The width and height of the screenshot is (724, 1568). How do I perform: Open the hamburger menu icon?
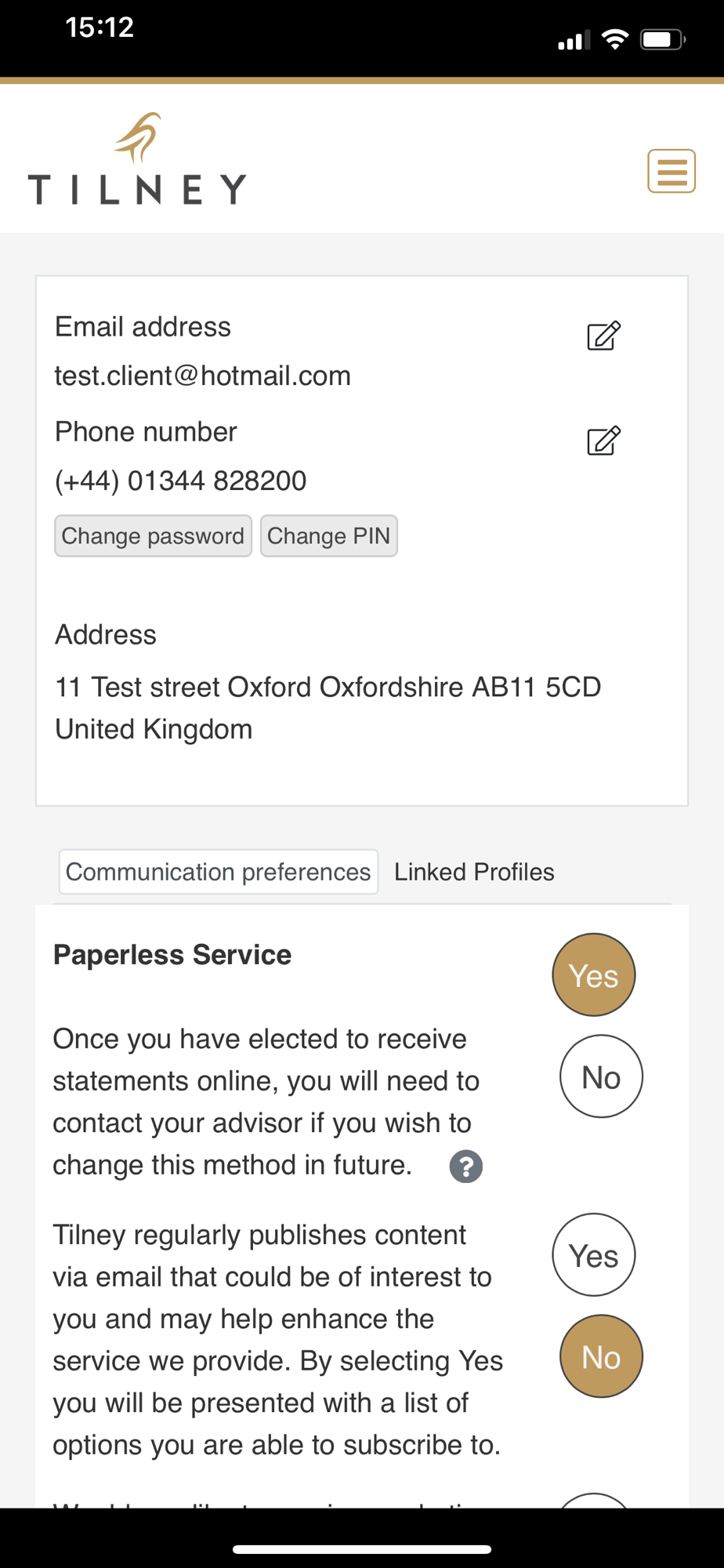[x=672, y=171]
